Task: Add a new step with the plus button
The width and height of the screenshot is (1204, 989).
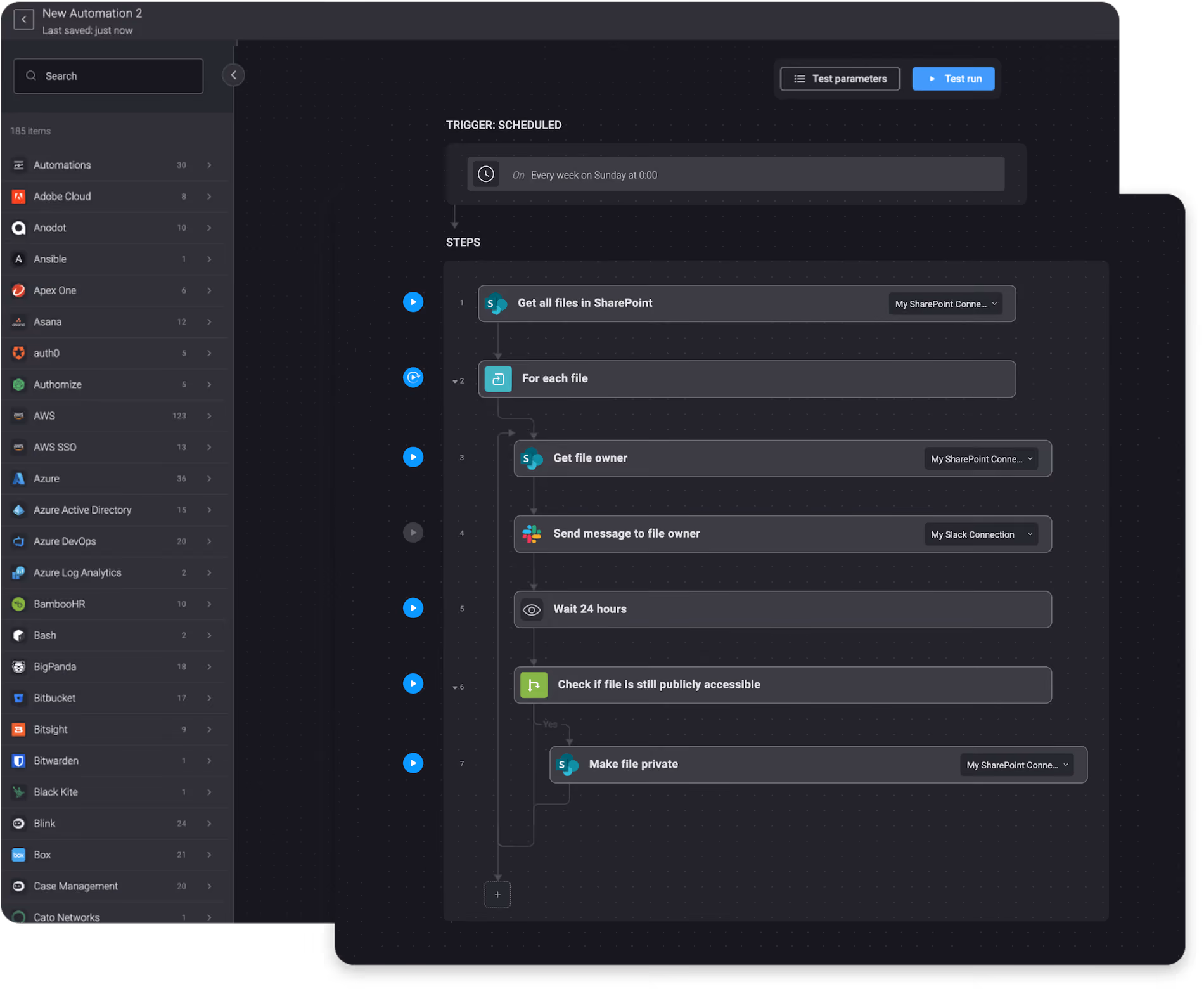Action: 497,895
